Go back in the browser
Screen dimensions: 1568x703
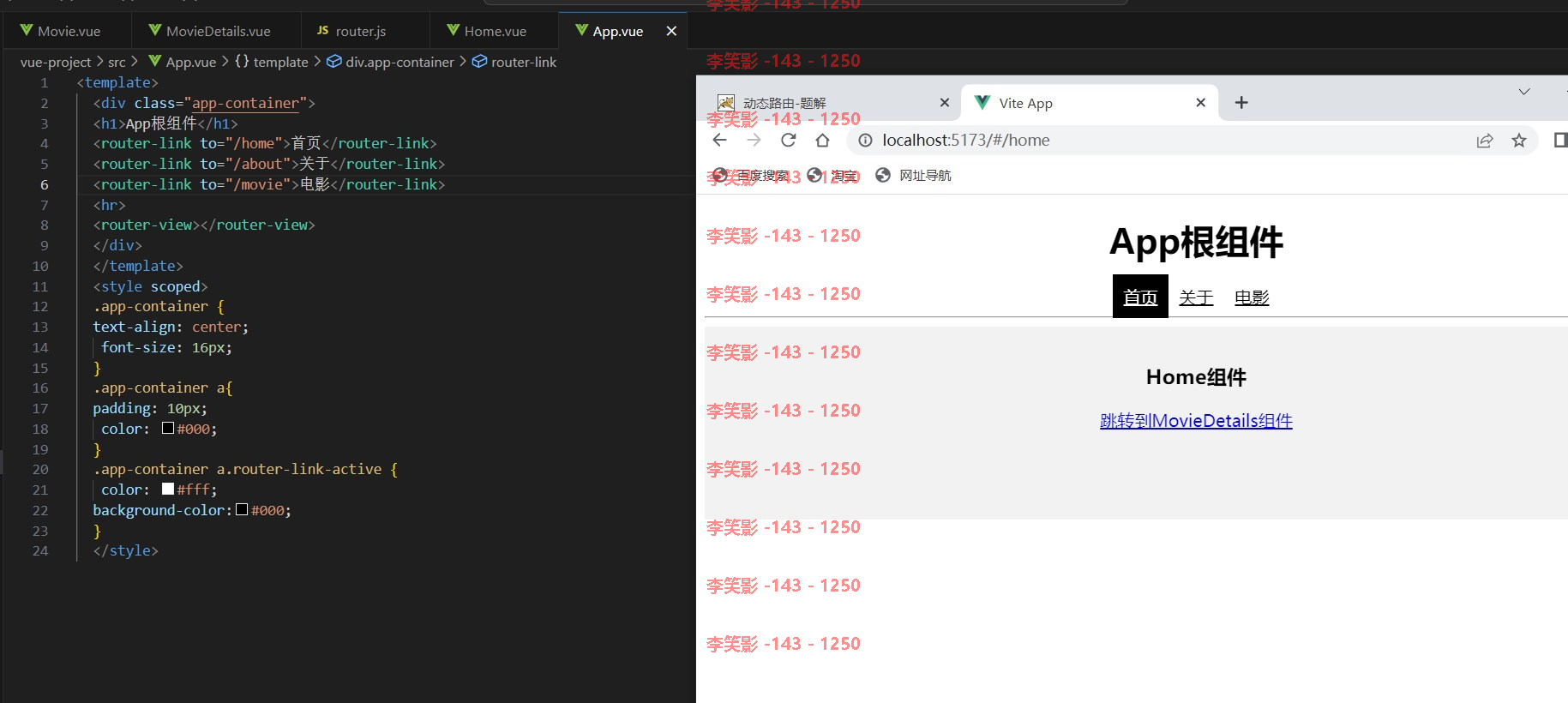719,140
